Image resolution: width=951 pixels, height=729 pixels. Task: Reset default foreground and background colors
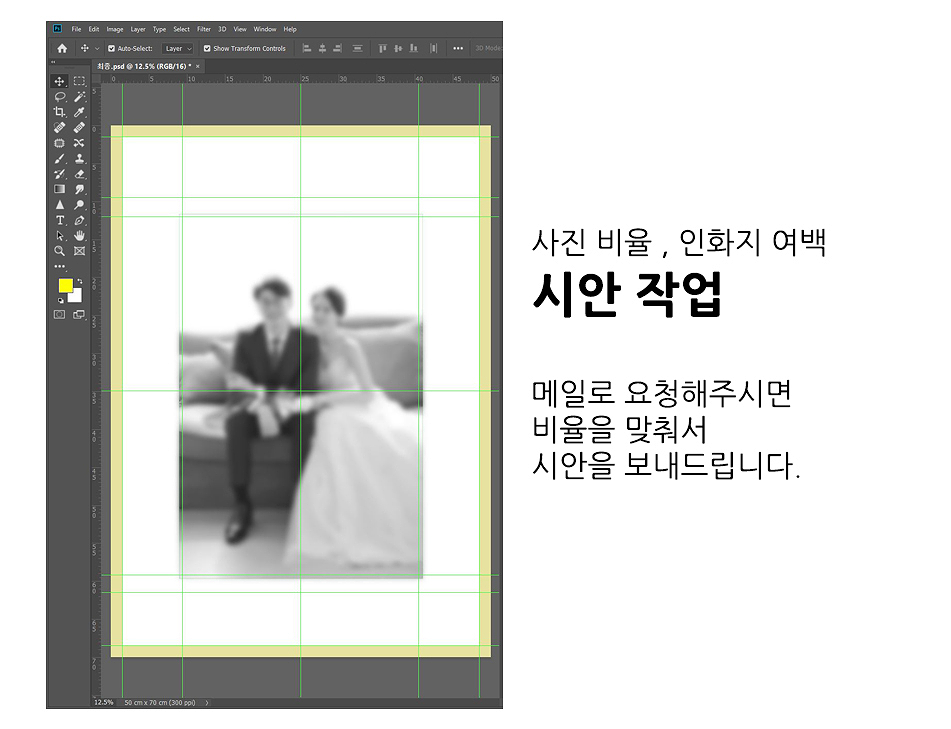point(61,300)
